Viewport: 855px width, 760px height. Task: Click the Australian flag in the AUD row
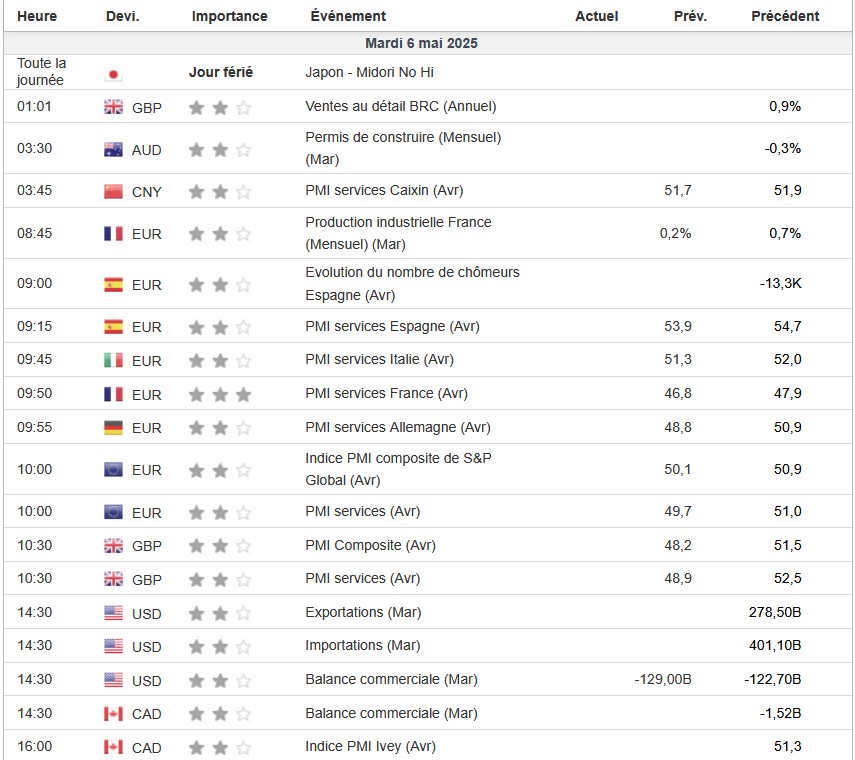pyautogui.click(x=114, y=150)
